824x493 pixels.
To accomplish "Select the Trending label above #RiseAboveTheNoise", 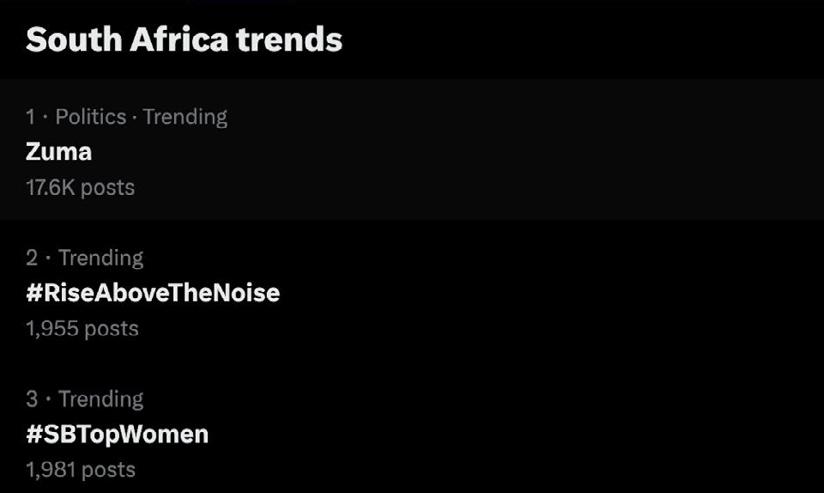I will coord(100,258).
